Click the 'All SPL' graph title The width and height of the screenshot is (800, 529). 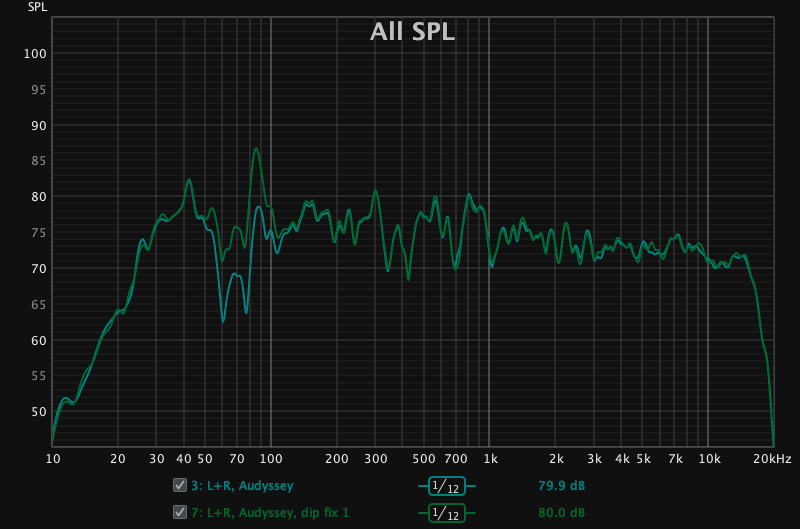(x=412, y=32)
